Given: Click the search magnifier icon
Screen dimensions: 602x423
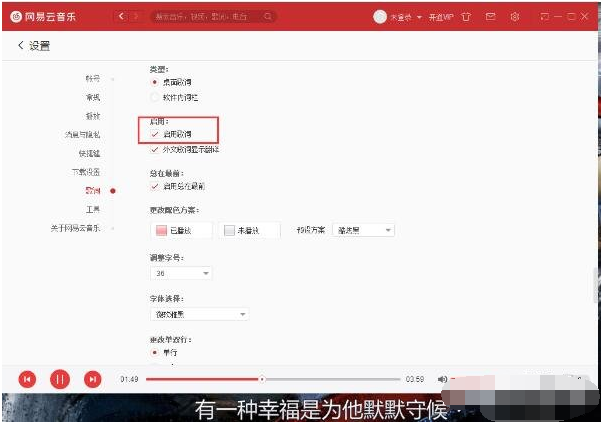Looking at the screenshot, I should (x=268, y=17).
